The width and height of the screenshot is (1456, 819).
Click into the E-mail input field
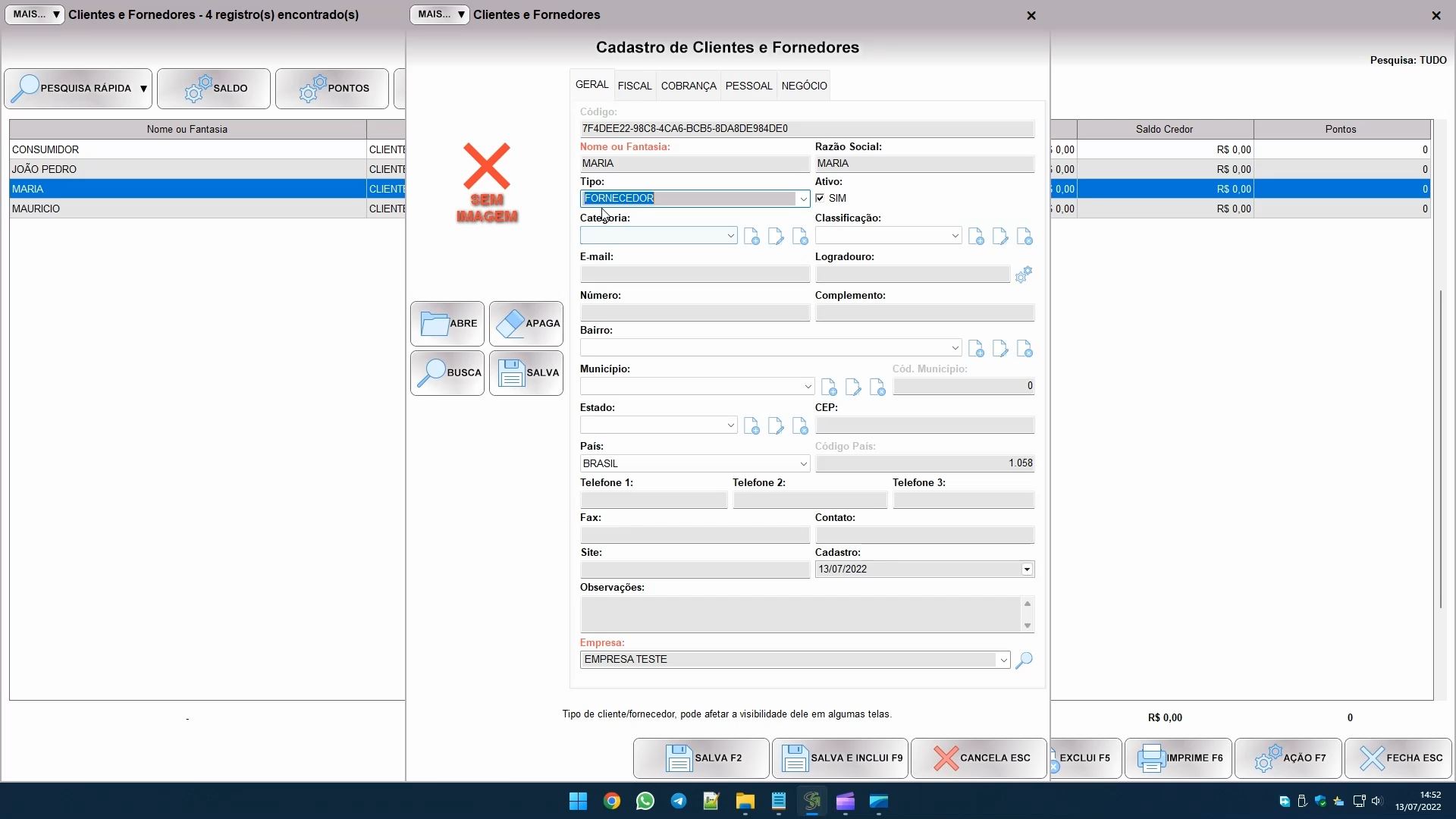click(x=695, y=275)
